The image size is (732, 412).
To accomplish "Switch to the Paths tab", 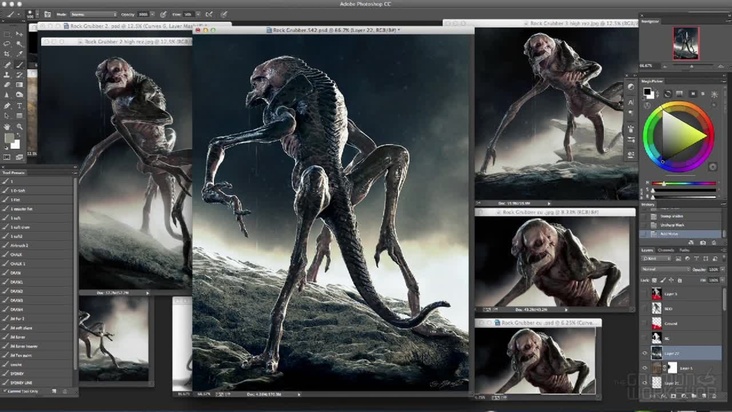I will (684, 250).
